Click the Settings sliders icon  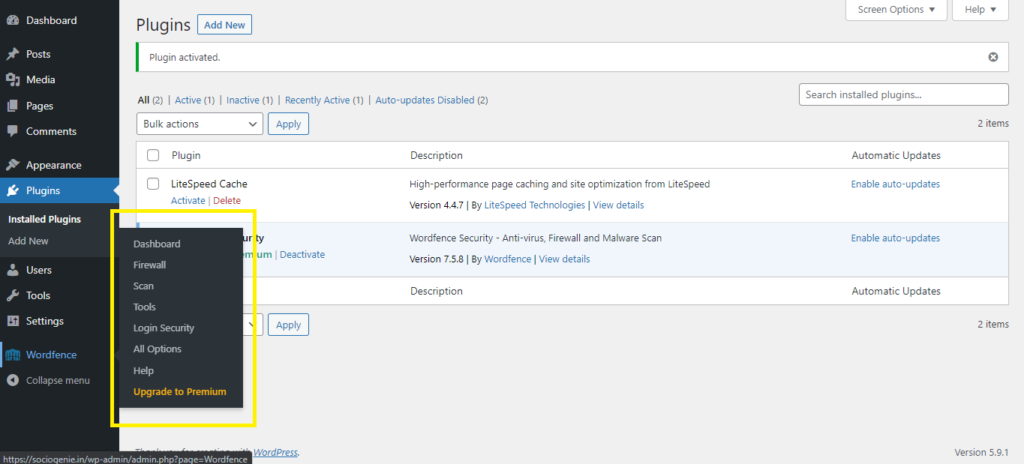tap(12, 322)
